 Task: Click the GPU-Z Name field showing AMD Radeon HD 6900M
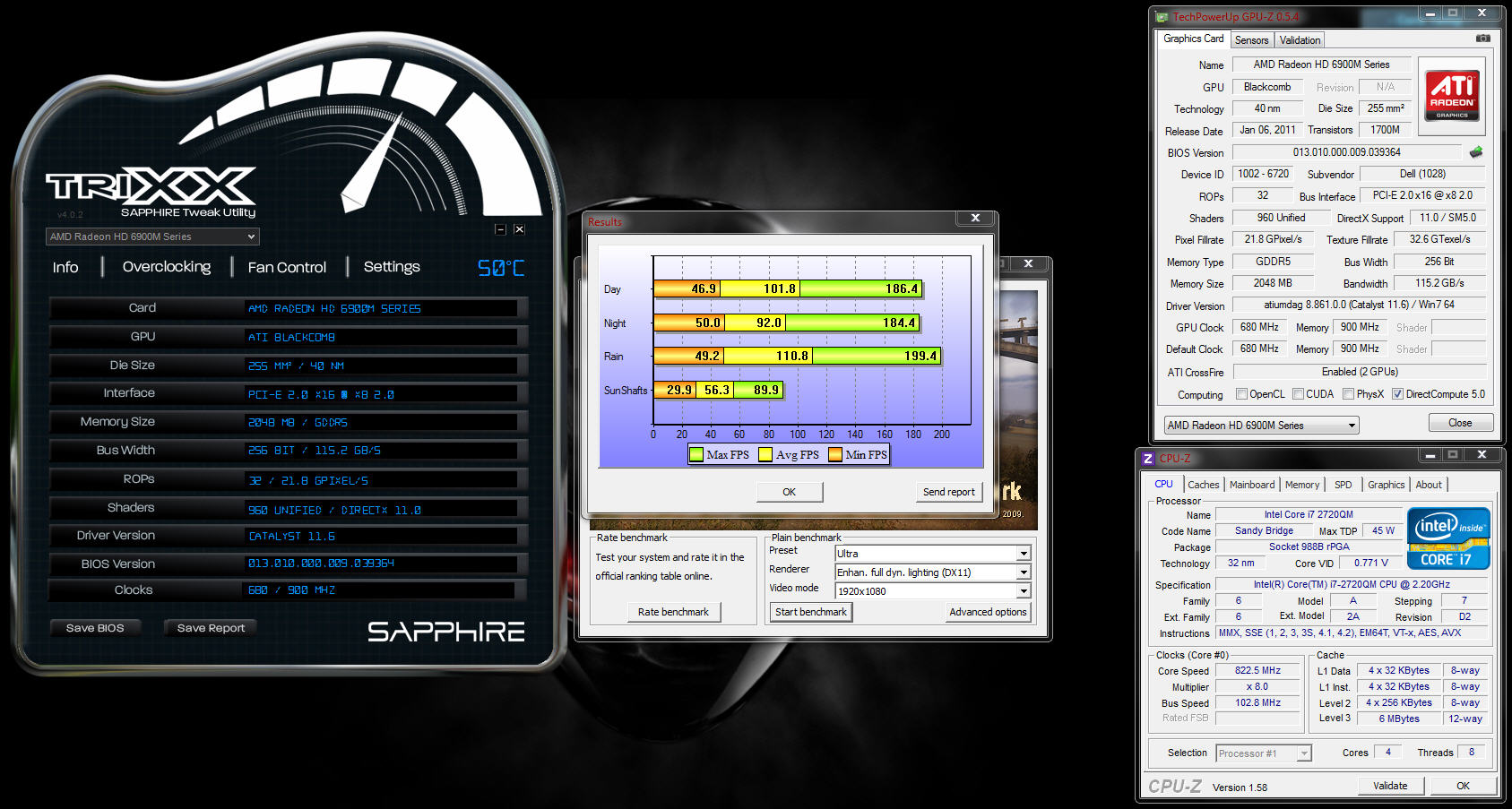coord(1321,65)
